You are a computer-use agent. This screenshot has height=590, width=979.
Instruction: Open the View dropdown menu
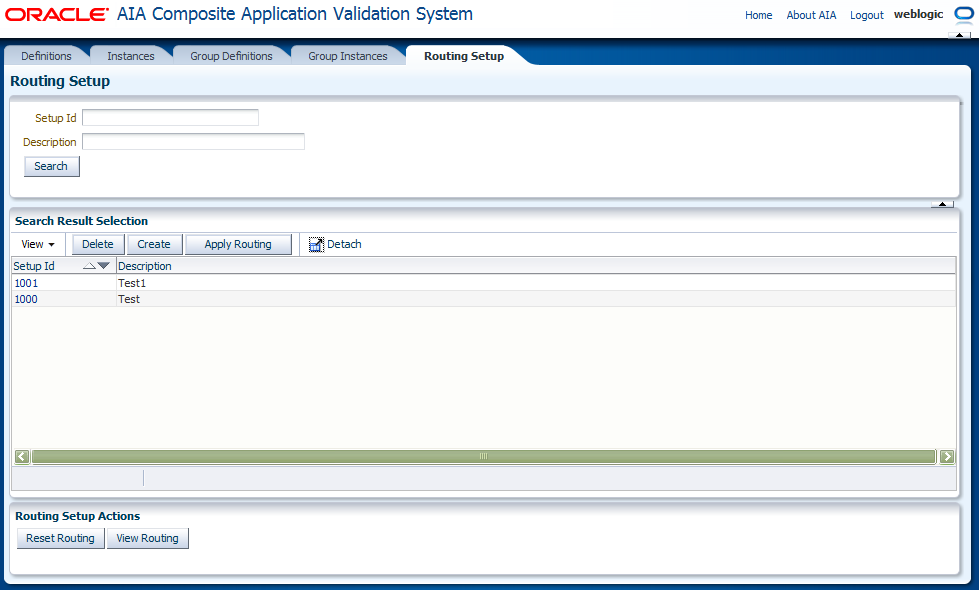point(38,245)
